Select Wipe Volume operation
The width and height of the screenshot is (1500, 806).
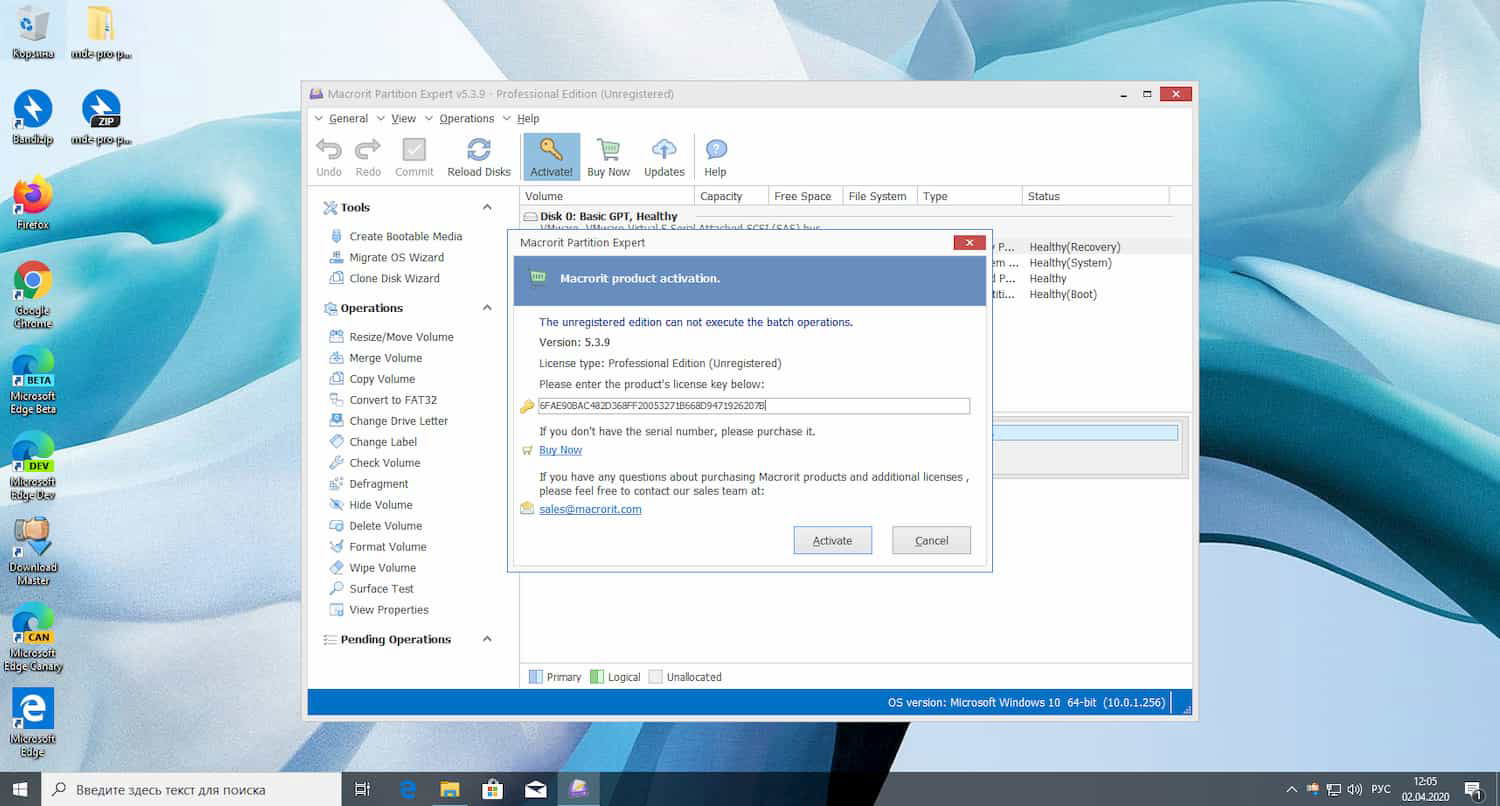pyautogui.click(x=382, y=568)
